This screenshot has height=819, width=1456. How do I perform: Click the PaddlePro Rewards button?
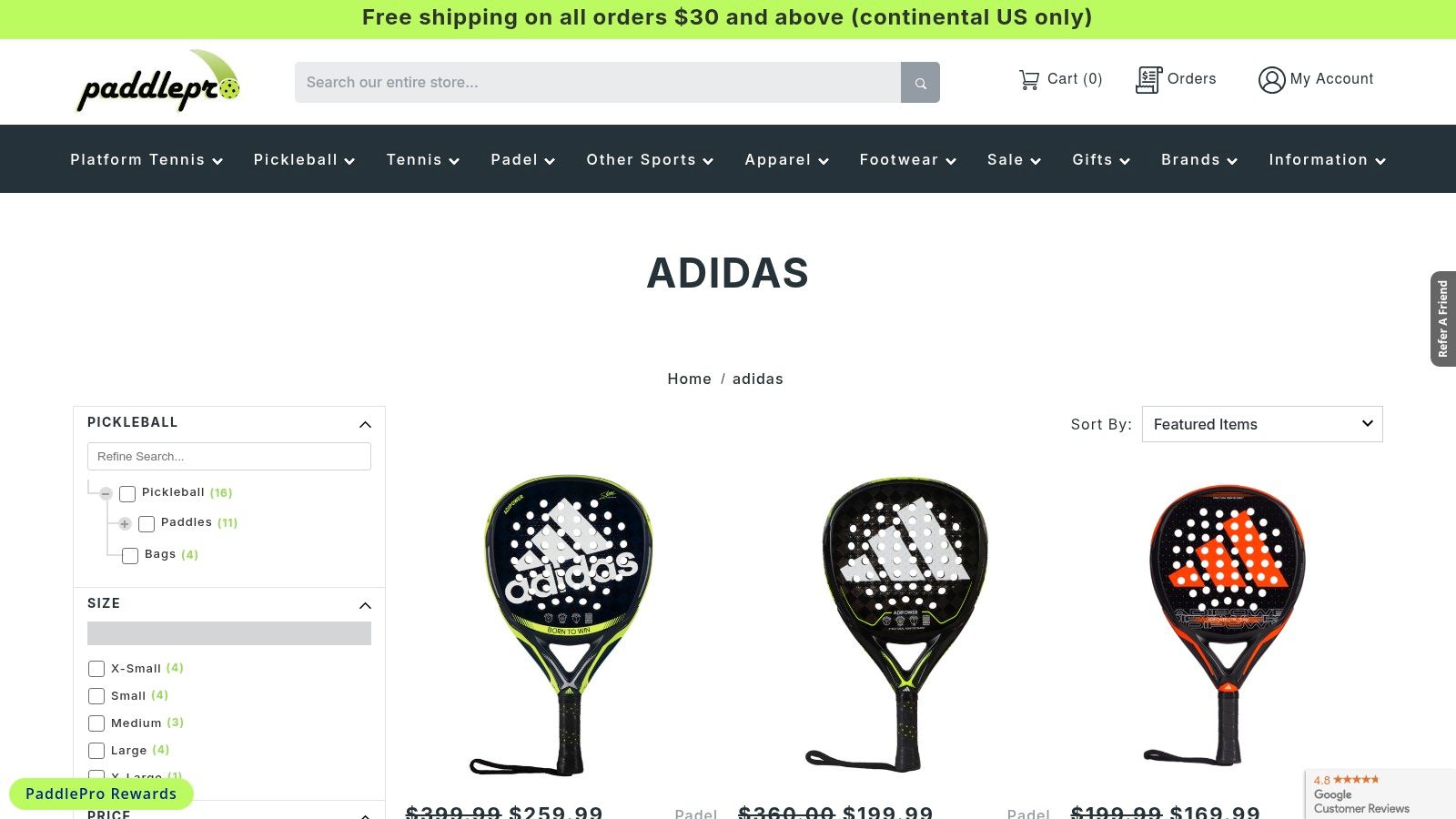(x=101, y=794)
